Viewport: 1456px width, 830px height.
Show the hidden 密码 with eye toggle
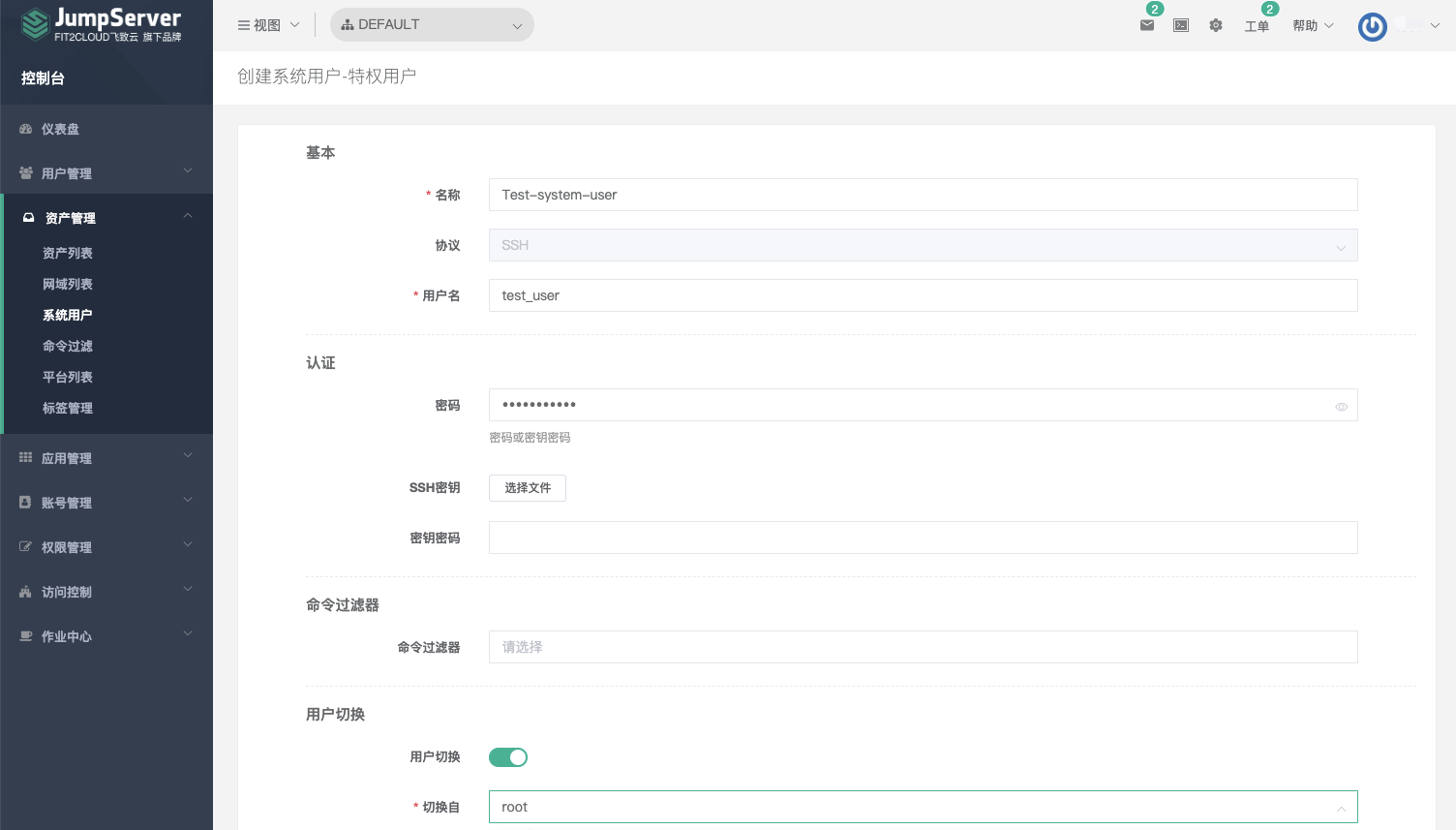[1341, 406]
